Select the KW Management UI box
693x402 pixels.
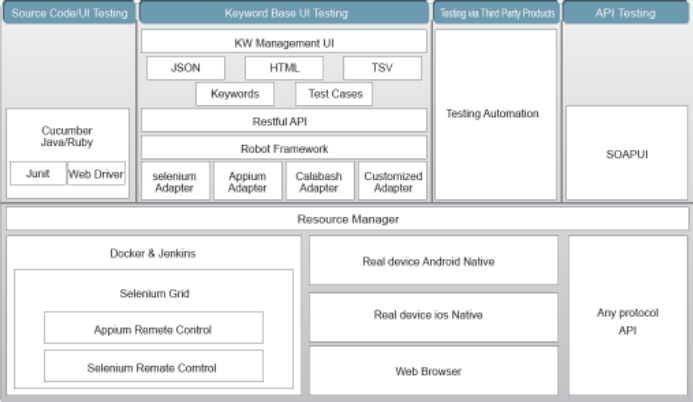click(x=283, y=41)
